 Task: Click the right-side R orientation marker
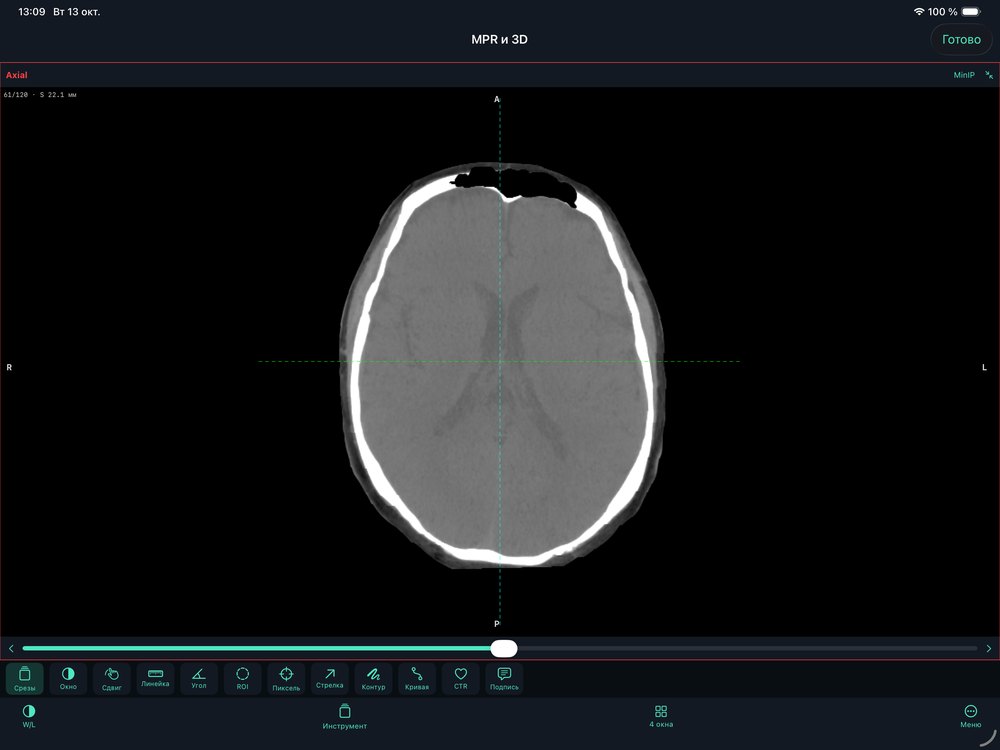9,367
